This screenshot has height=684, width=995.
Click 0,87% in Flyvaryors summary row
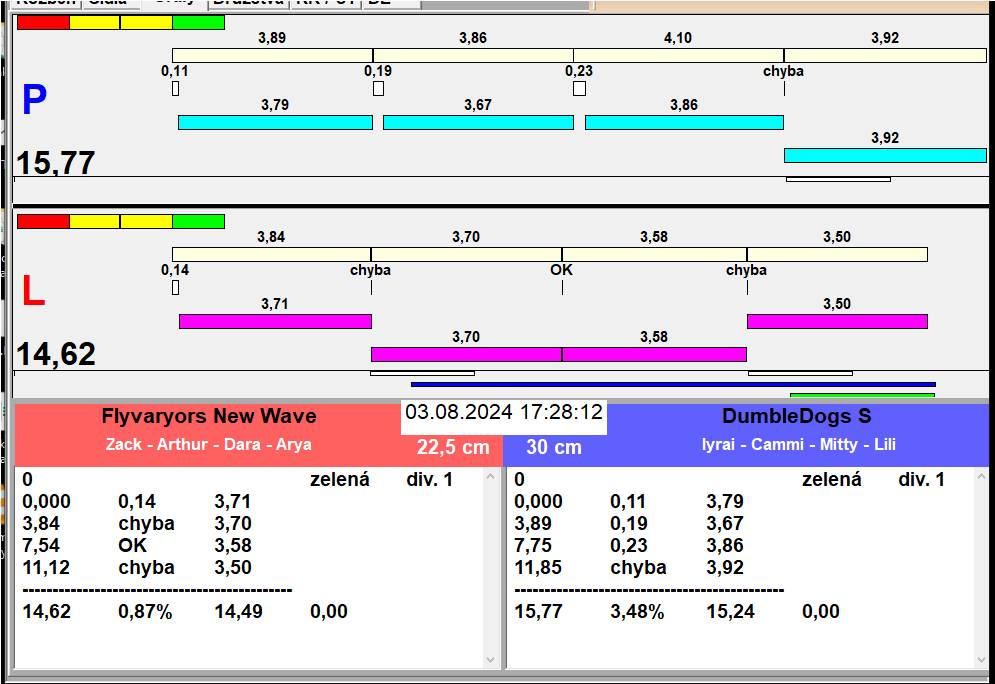coord(145,612)
